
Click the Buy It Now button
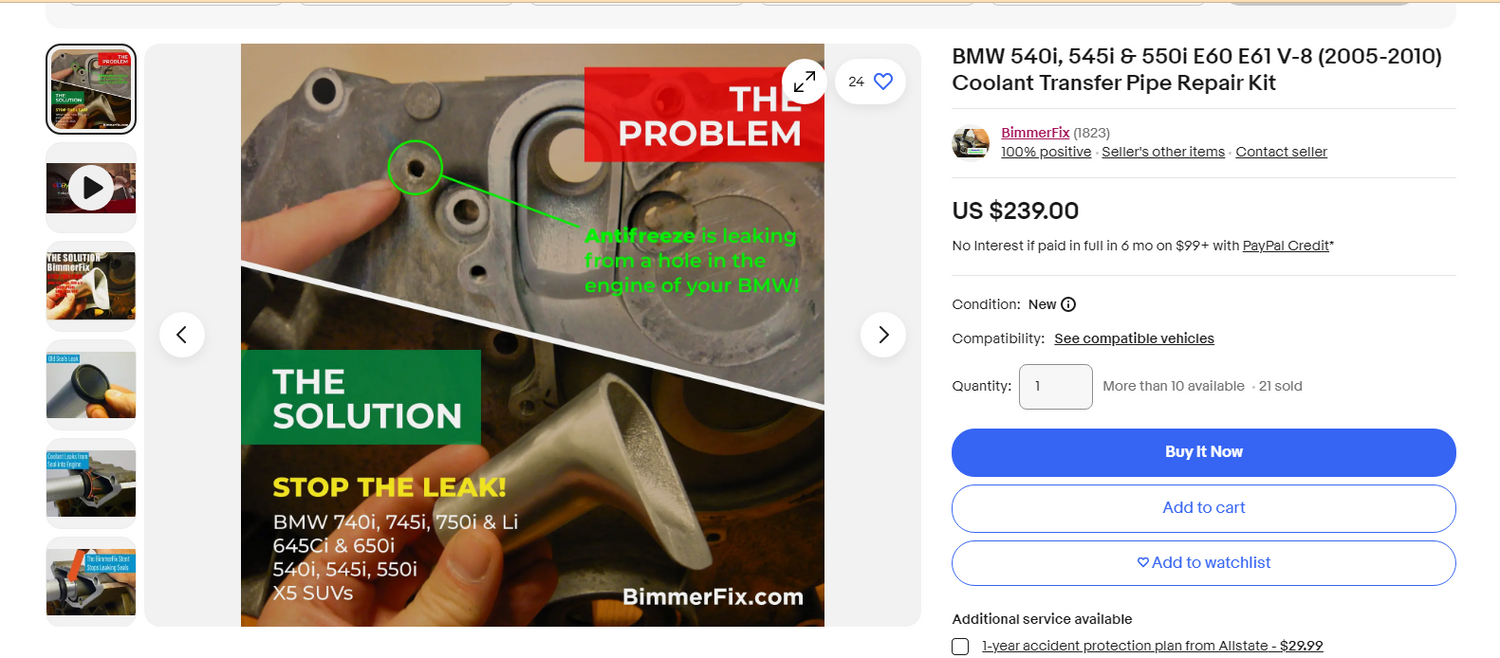[1204, 452]
